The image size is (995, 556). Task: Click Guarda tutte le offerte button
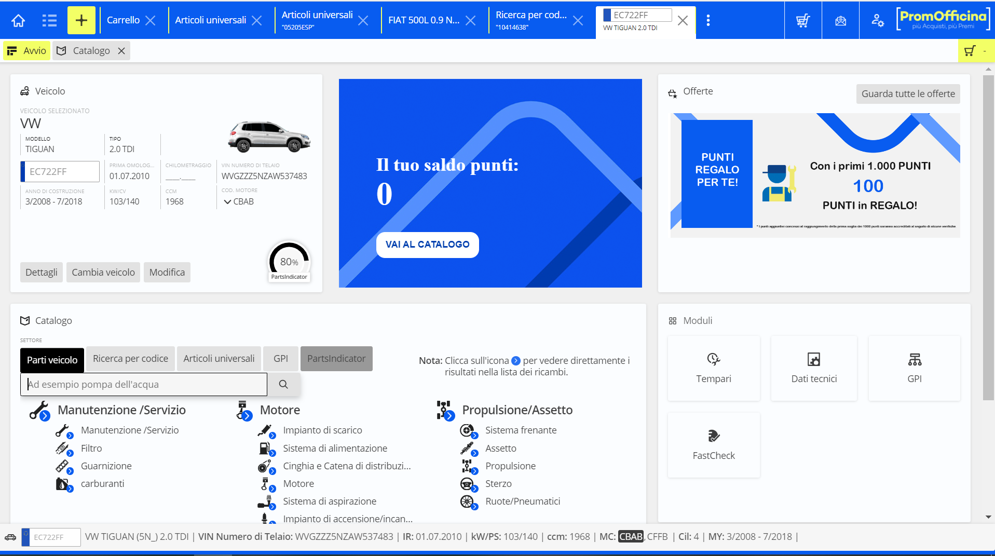pyautogui.click(x=908, y=94)
